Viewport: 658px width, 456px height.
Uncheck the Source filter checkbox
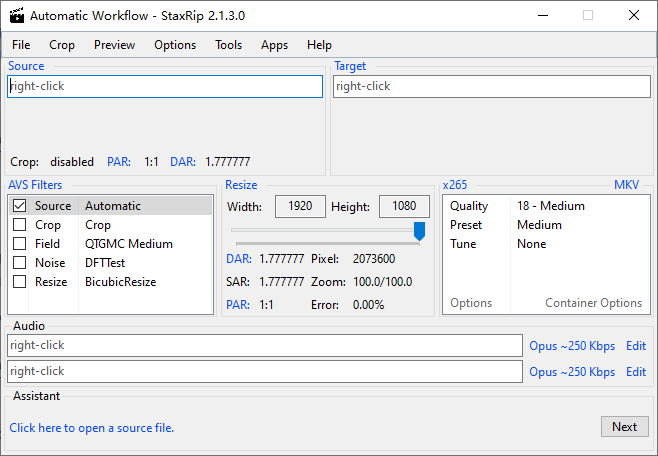click(19, 206)
